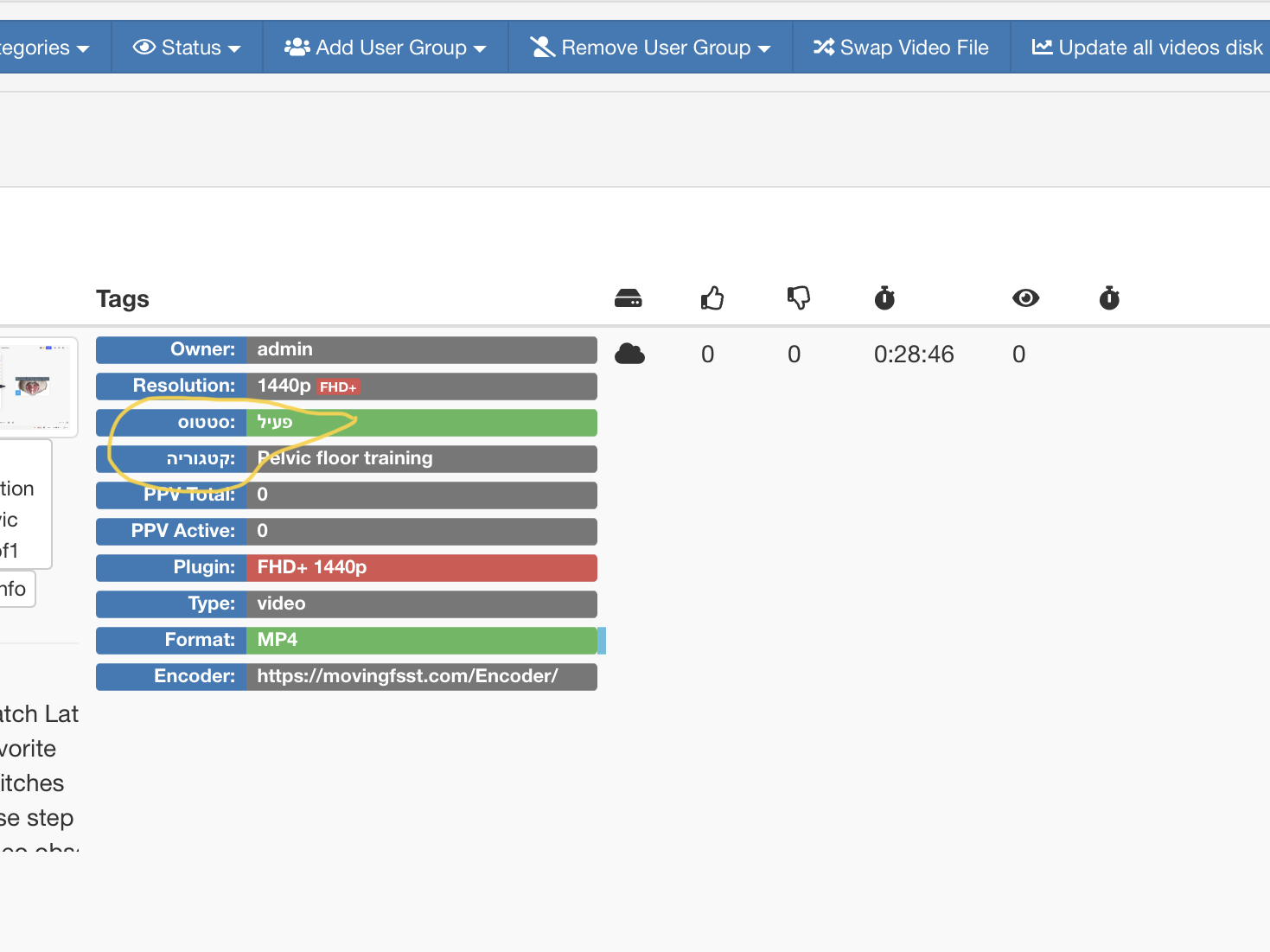Image resolution: width=1270 pixels, height=952 pixels.
Task: Click the stopwatch duration icon above 0:28:46
Action: 884,298
